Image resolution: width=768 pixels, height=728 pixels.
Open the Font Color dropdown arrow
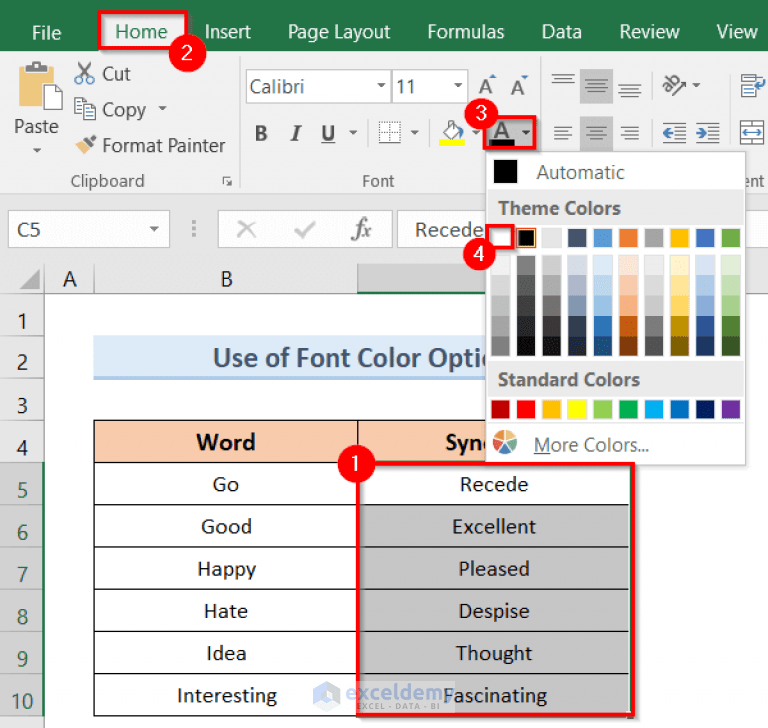point(526,133)
